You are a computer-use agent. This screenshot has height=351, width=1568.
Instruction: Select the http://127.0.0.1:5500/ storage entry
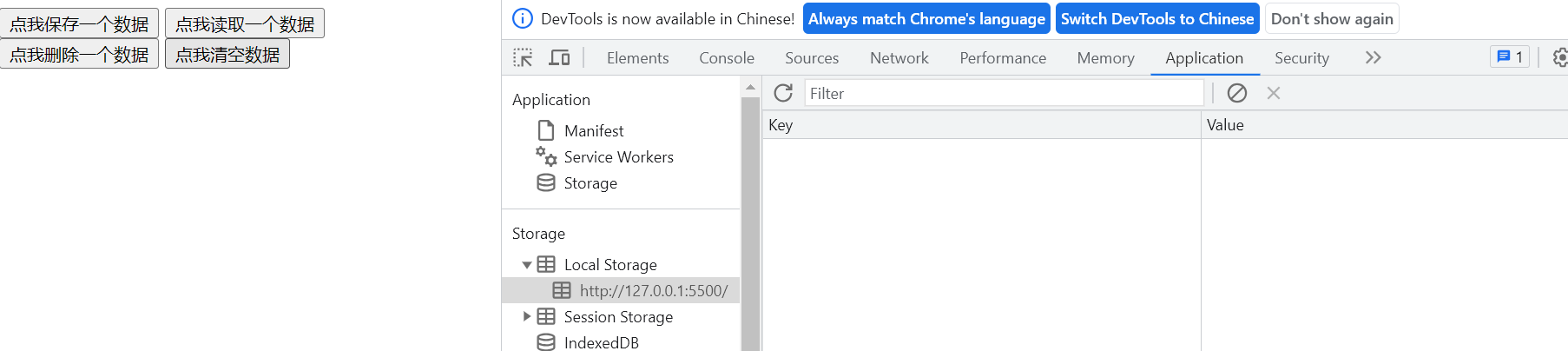pos(653,291)
